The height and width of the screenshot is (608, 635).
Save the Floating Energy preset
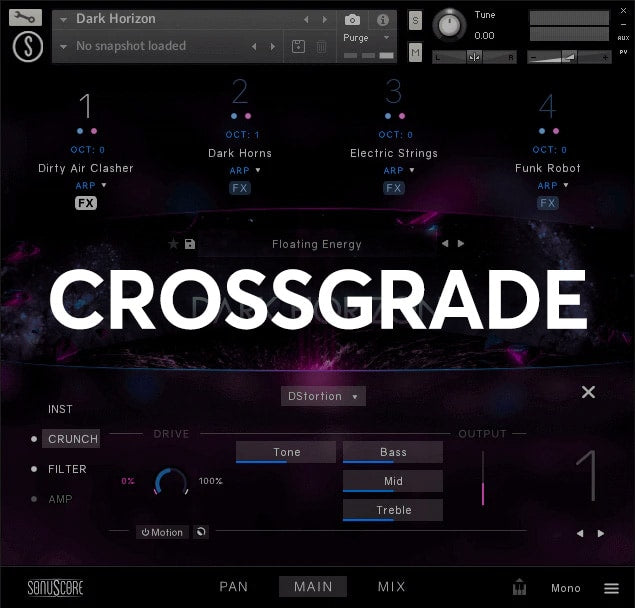click(x=190, y=244)
